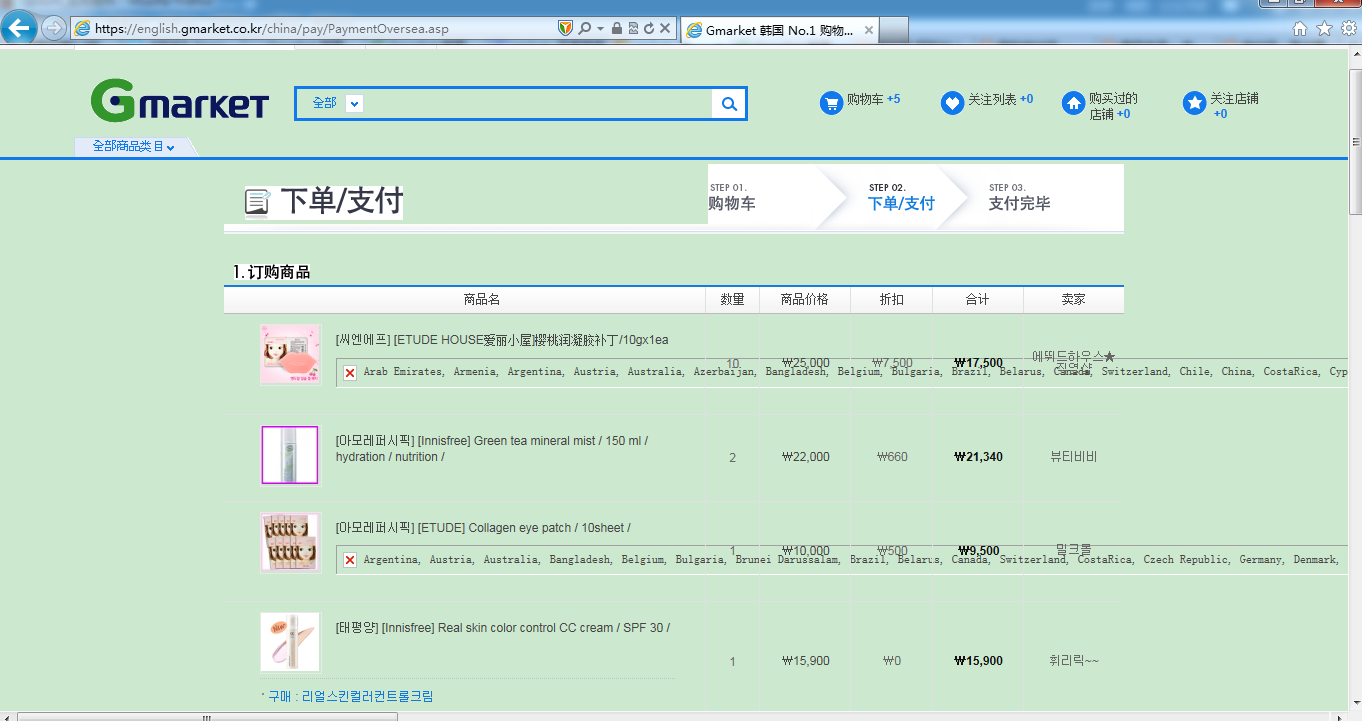Click the STEP 01 购物车 step
This screenshot has width=1362, height=721.
(x=732, y=197)
